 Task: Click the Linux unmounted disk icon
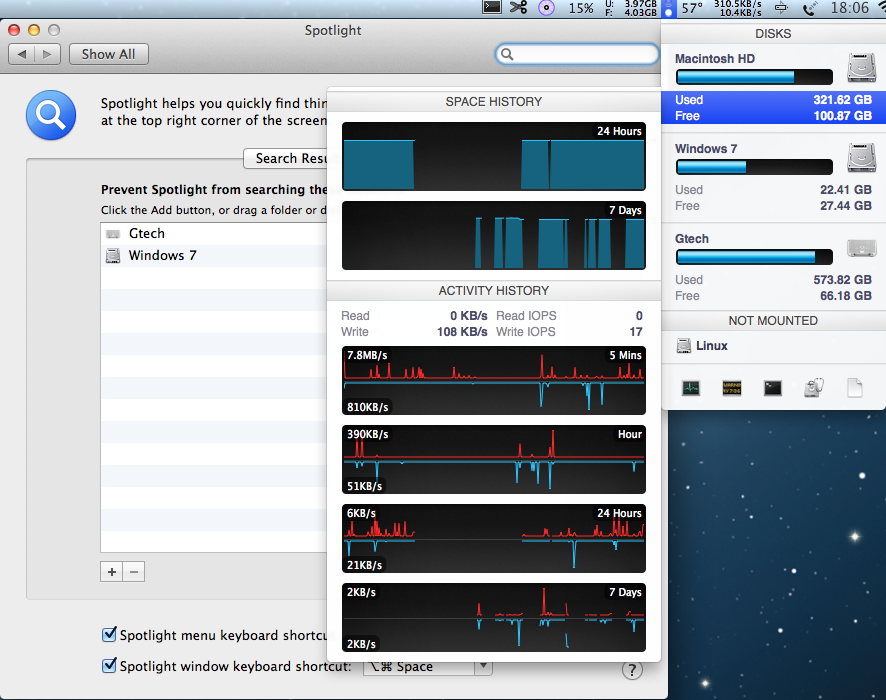684,346
